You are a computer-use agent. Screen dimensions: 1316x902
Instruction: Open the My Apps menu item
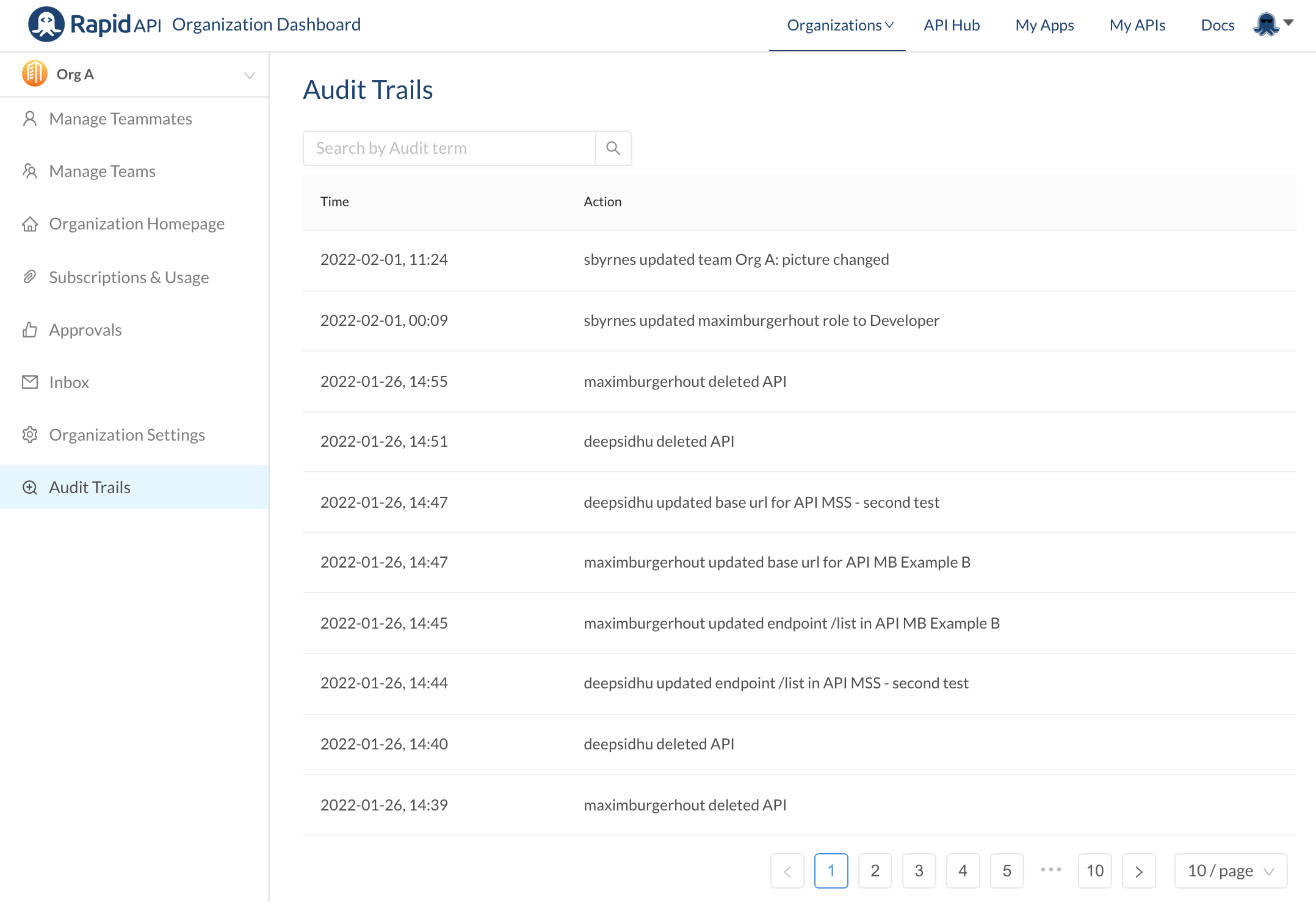pyautogui.click(x=1044, y=25)
